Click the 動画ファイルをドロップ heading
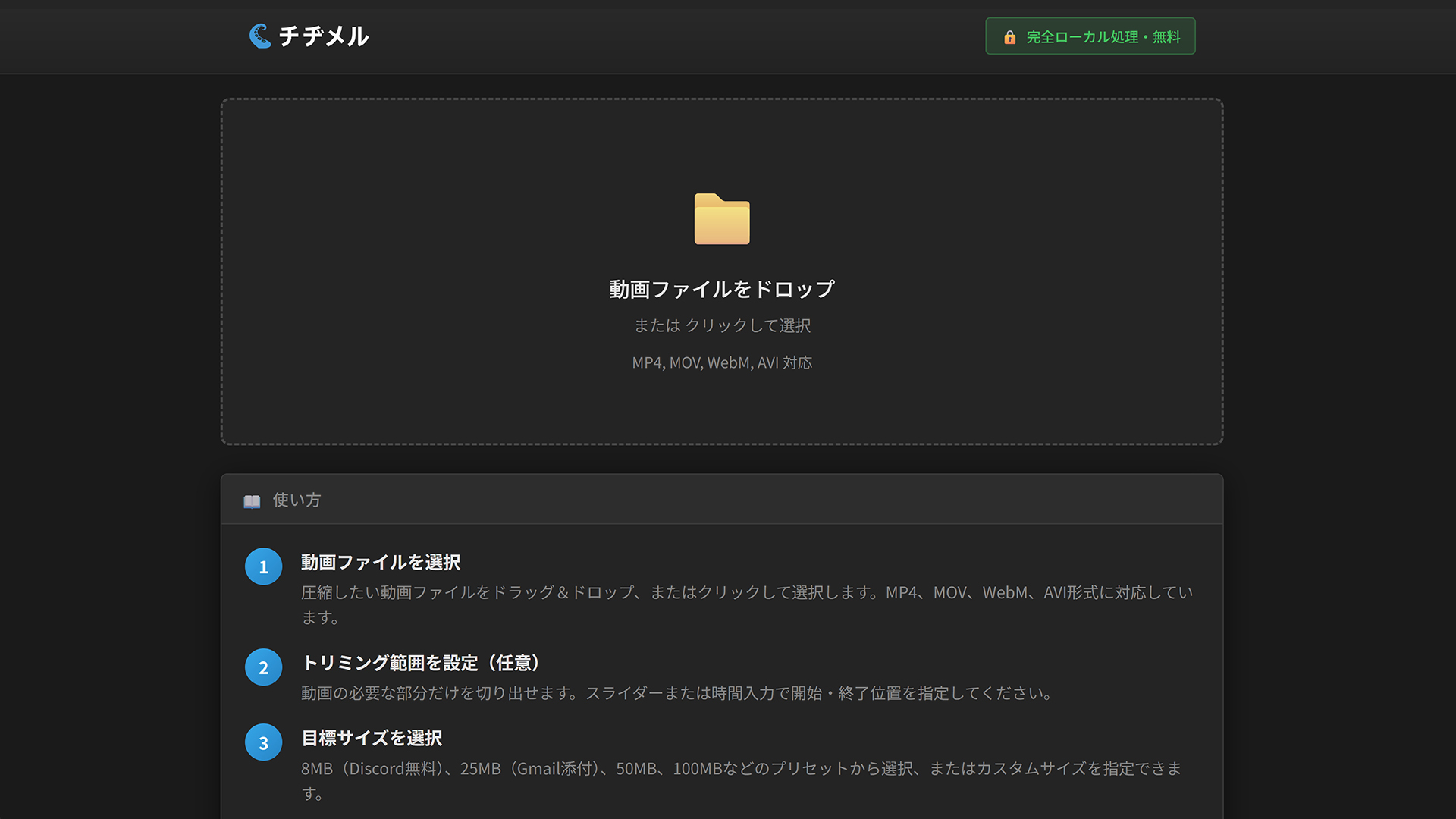 (x=721, y=289)
